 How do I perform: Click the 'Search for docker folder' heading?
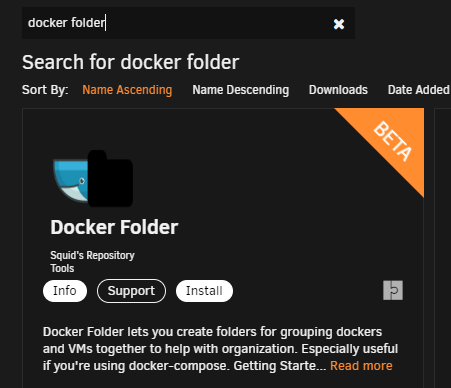pyautogui.click(x=130, y=62)
